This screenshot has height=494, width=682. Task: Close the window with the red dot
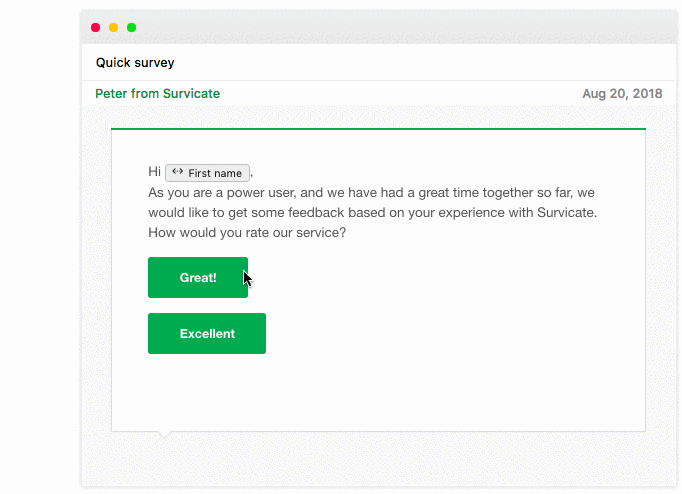(96, 28)
